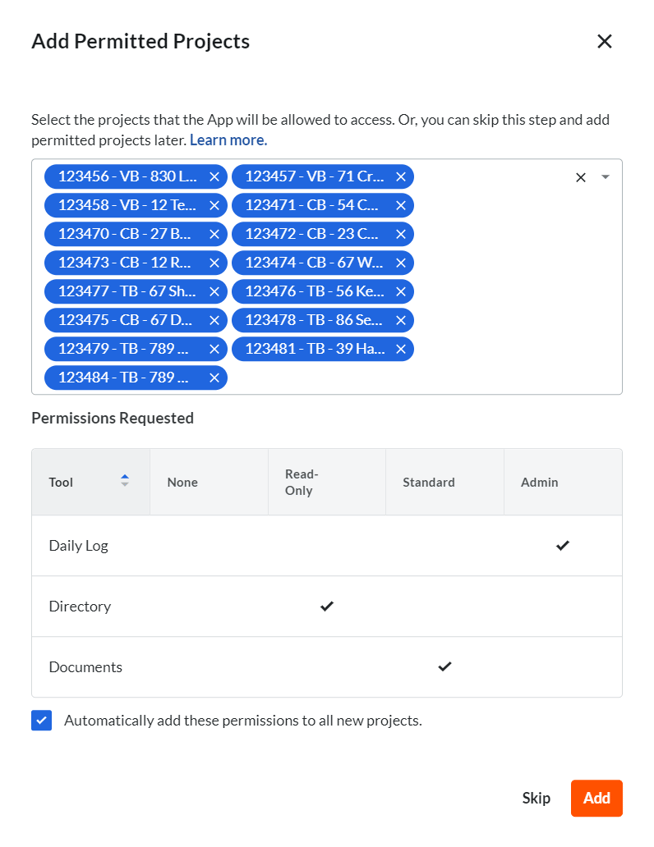The image size is (654, 847).
Task: Open the Learn more link
Action: pos(227,140)
